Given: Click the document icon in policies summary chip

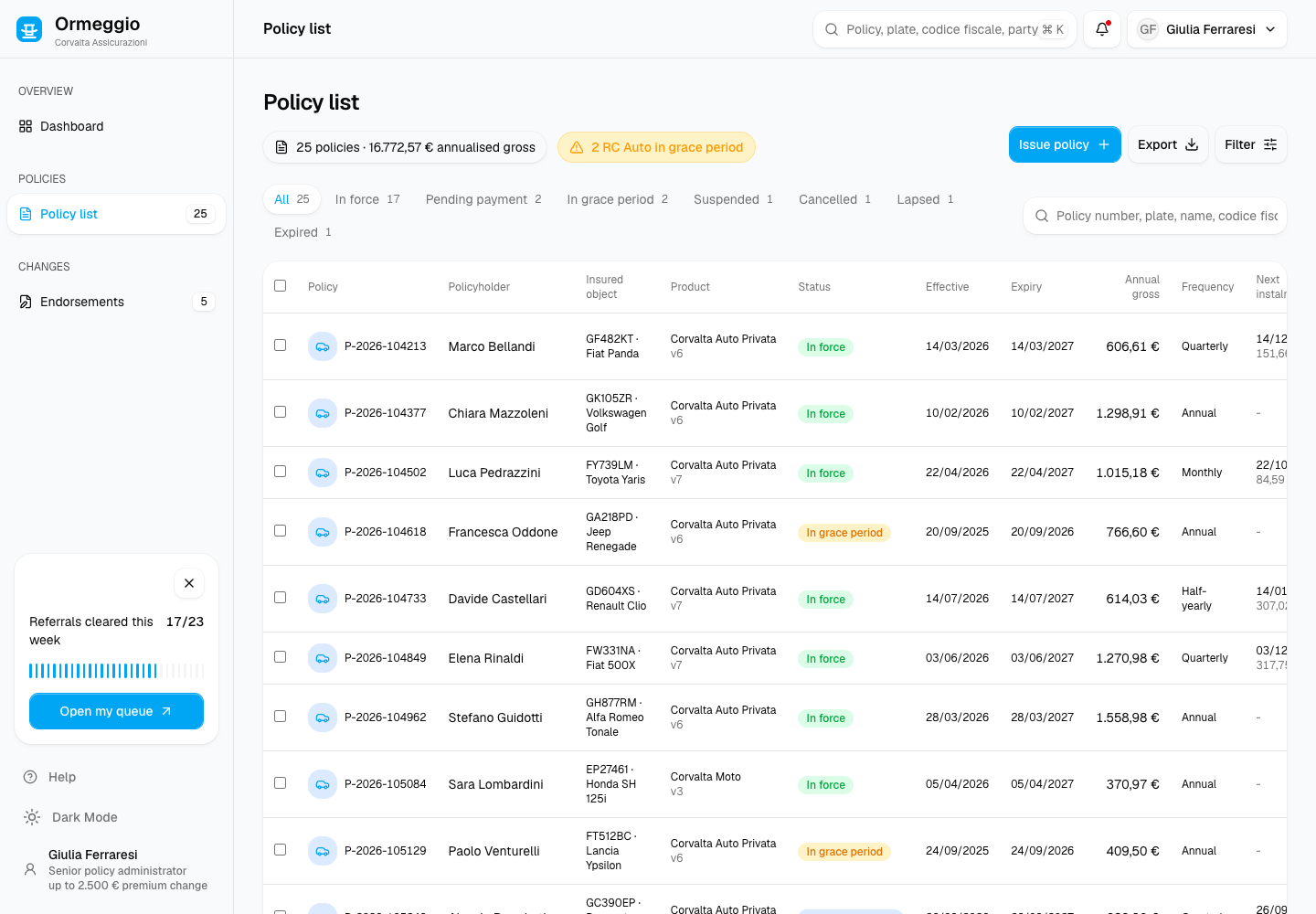Looking at the screenshot, I should (x=281, y=147).
